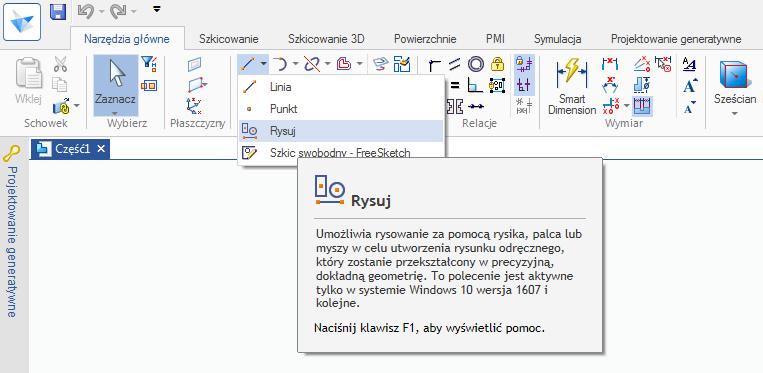Click the Cut scissors icon
Viewport: 763px width, 373px height.
point(60,64)
